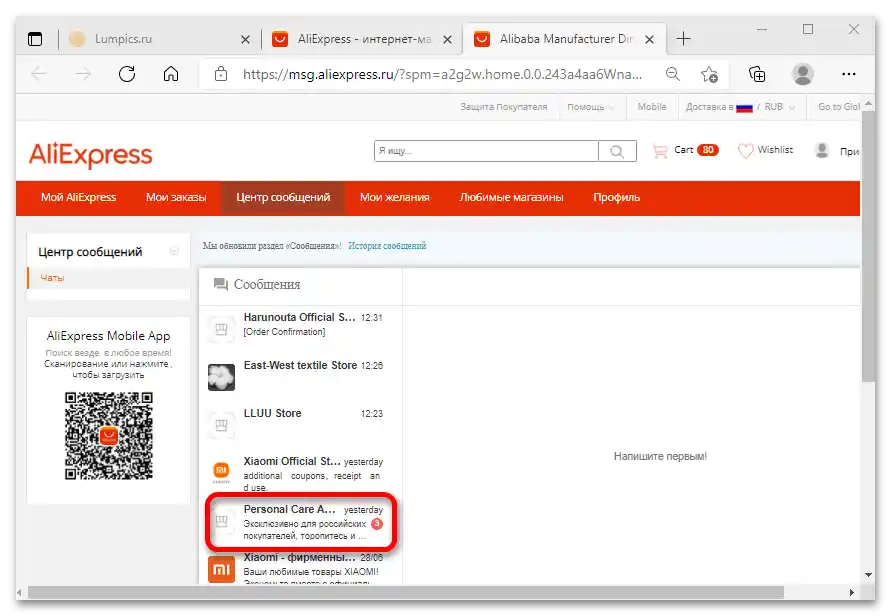
Task: Click the Xiaomi фирменный orange Mi avatar
Action: coord(221,569)
